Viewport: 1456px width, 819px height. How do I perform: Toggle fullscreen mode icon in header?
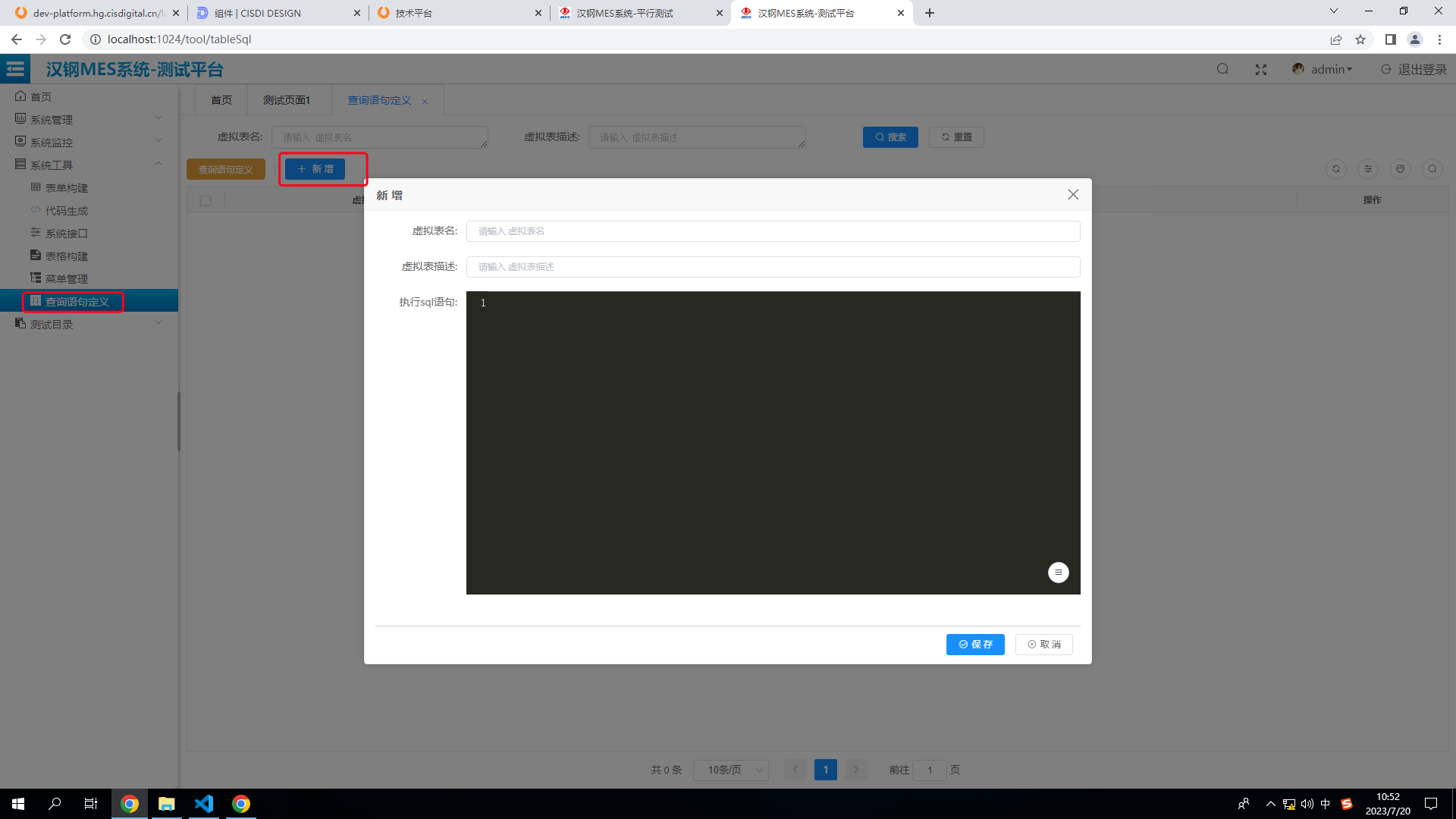pyautogui.click(x=1260, y=69)
